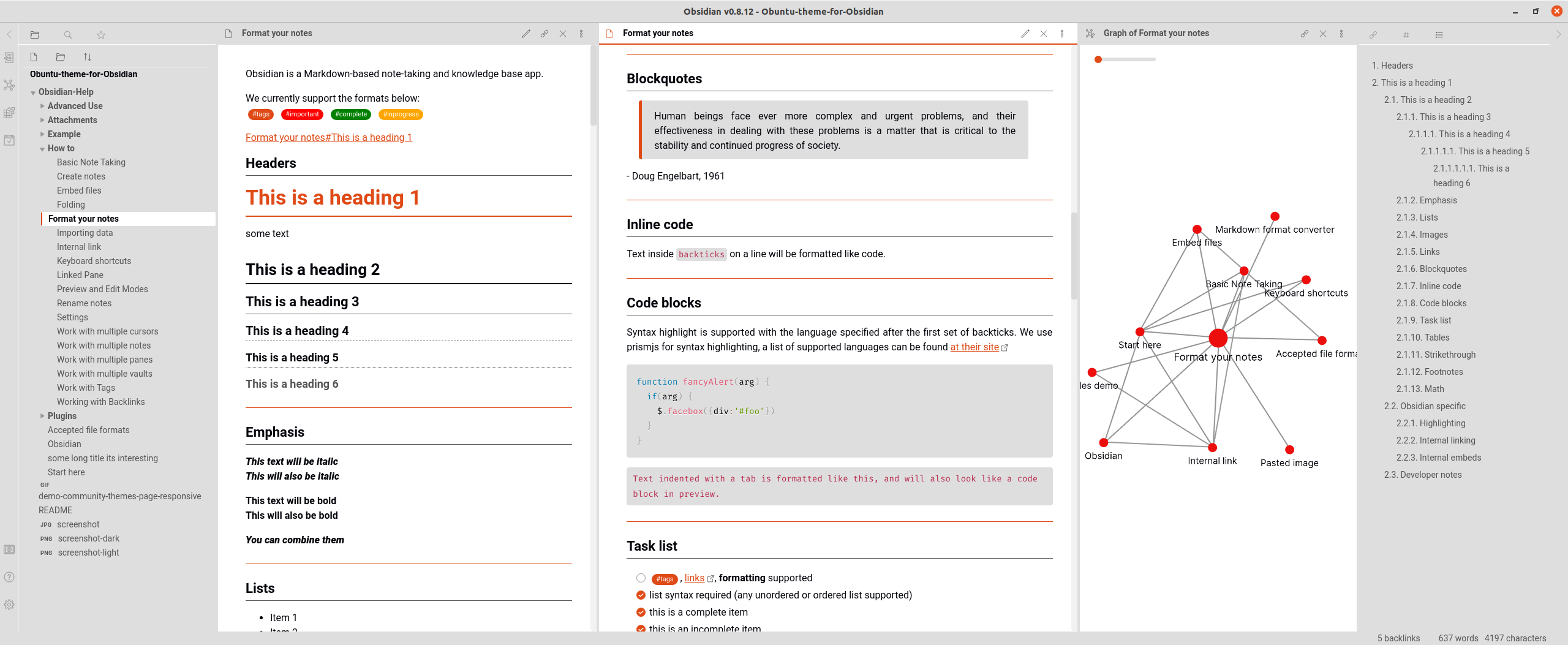Switch first note pane to edit mode
The image size is (1568, 645).
pyautogui.click(x=526, y=34)
